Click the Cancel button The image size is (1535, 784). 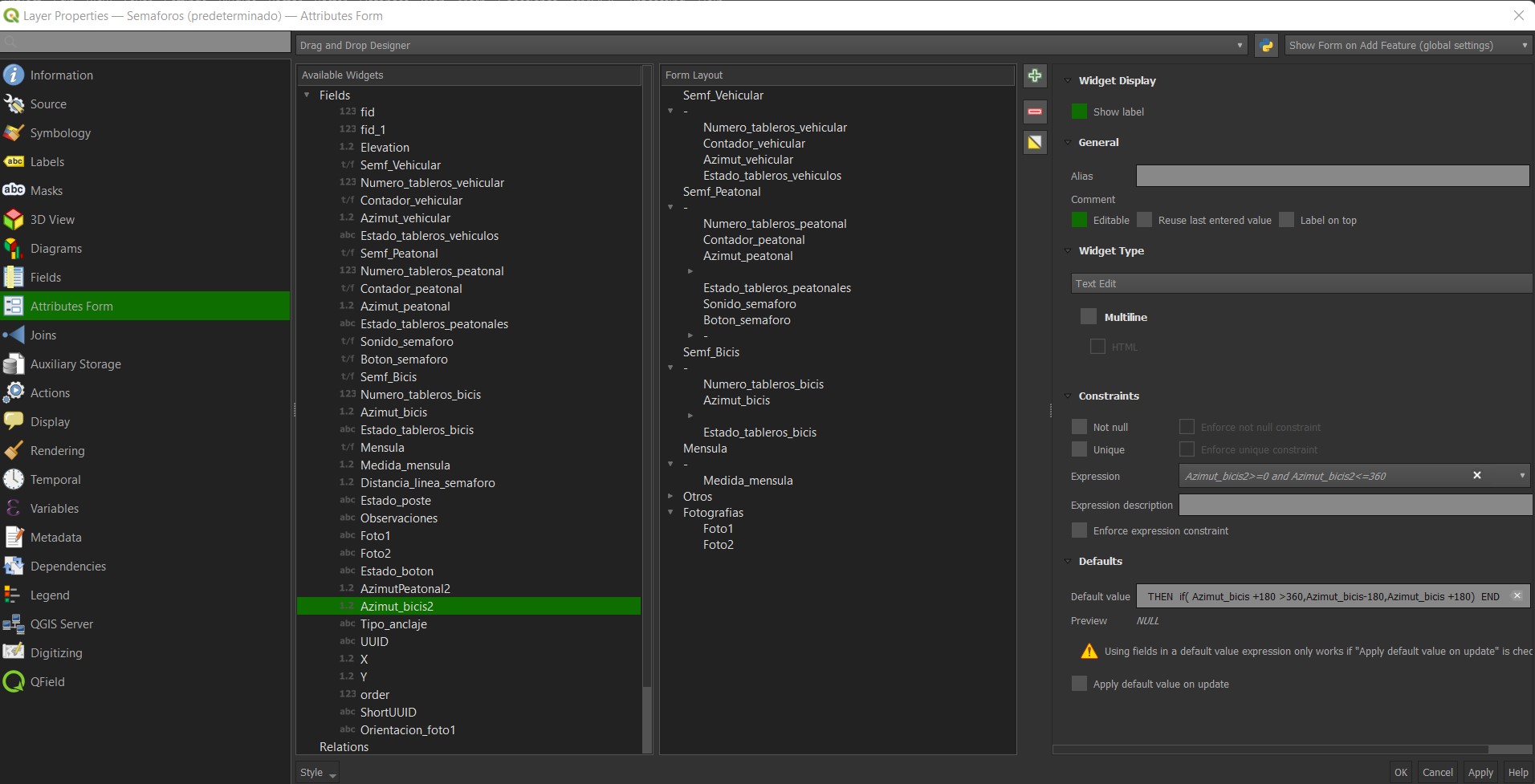tap(1438, 772)
